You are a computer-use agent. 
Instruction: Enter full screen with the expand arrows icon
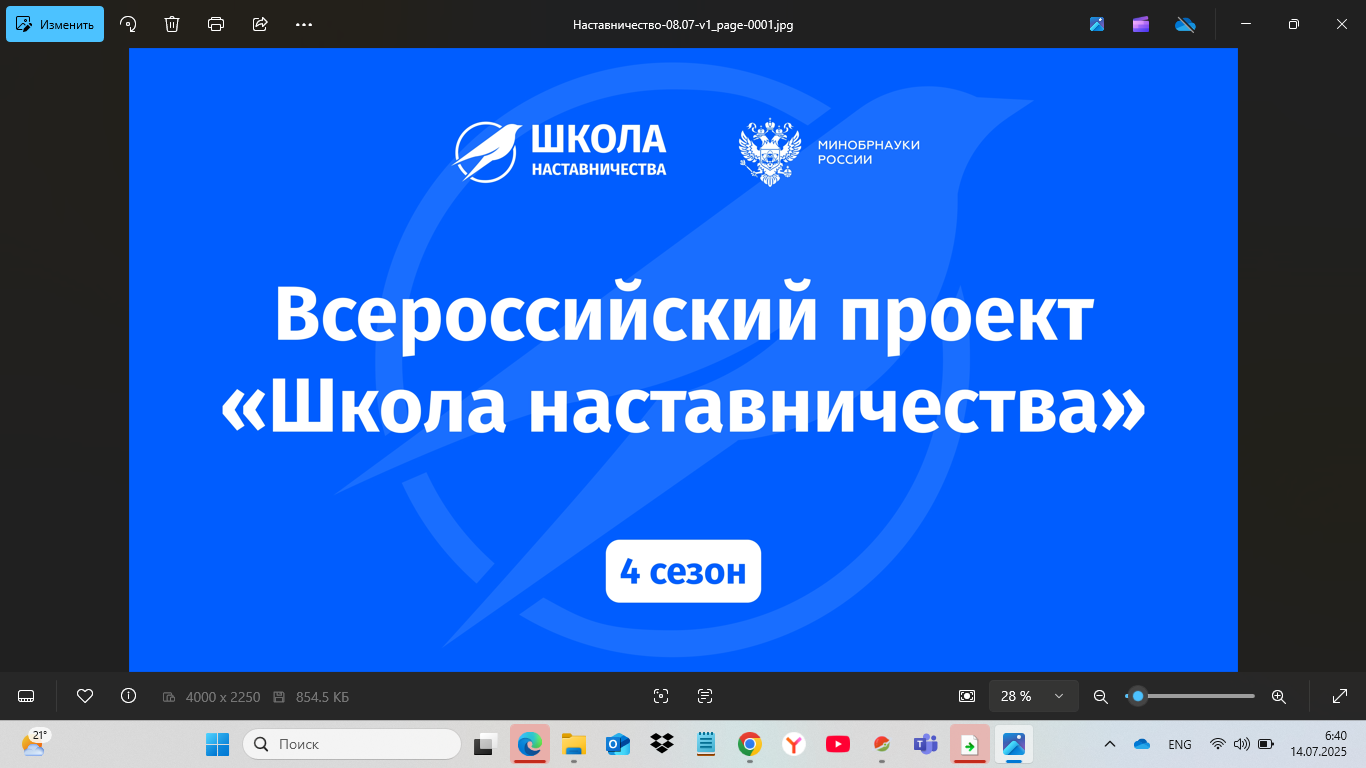tap(1340, 696)
